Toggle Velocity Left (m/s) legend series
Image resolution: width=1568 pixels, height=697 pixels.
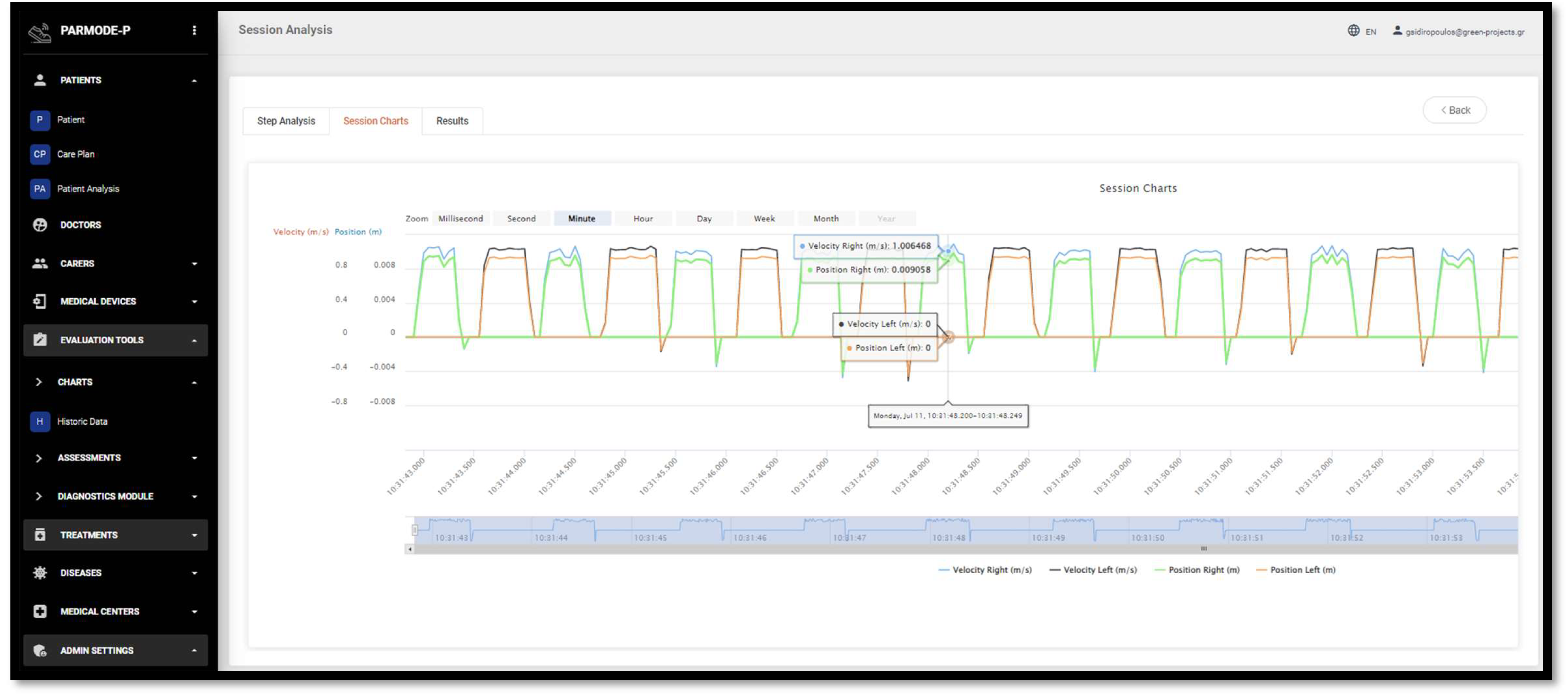pos(1093,571)
